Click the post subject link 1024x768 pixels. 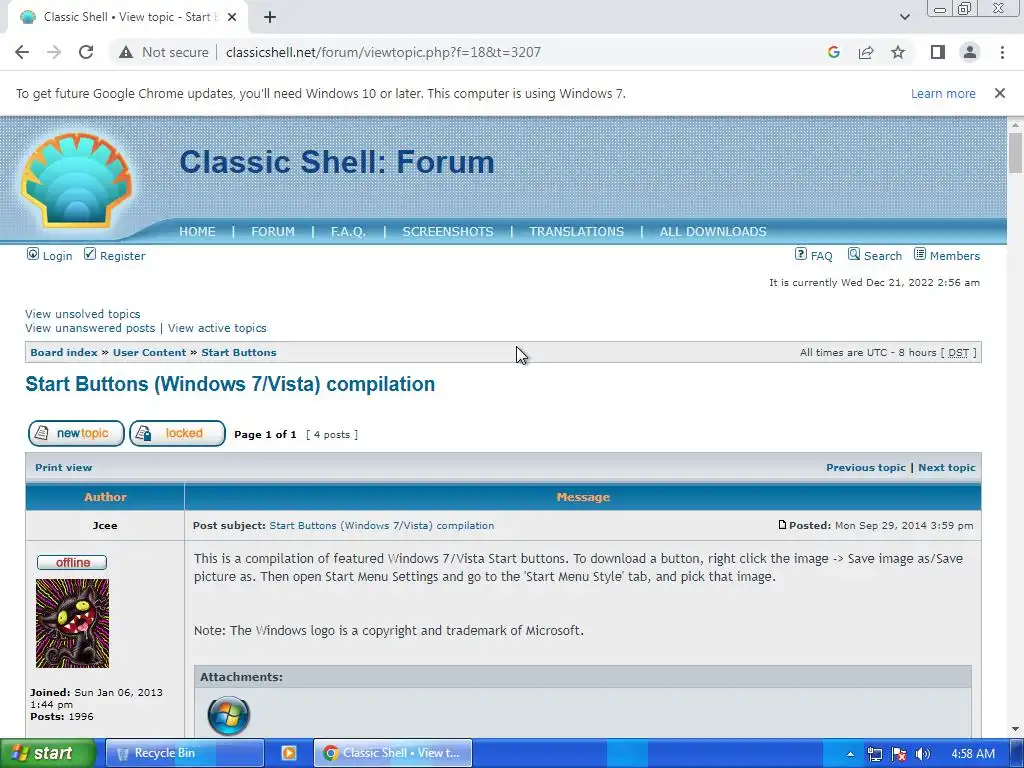[381, 526]
